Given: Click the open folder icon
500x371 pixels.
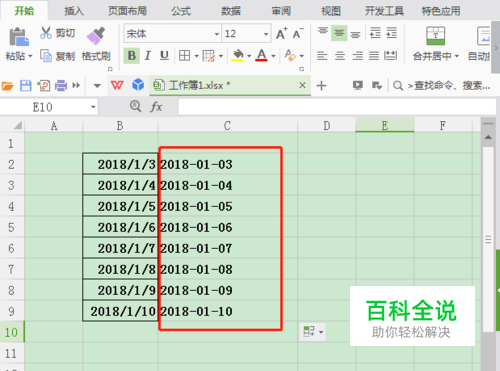Looking at the screenshot, I should (7, 86).
